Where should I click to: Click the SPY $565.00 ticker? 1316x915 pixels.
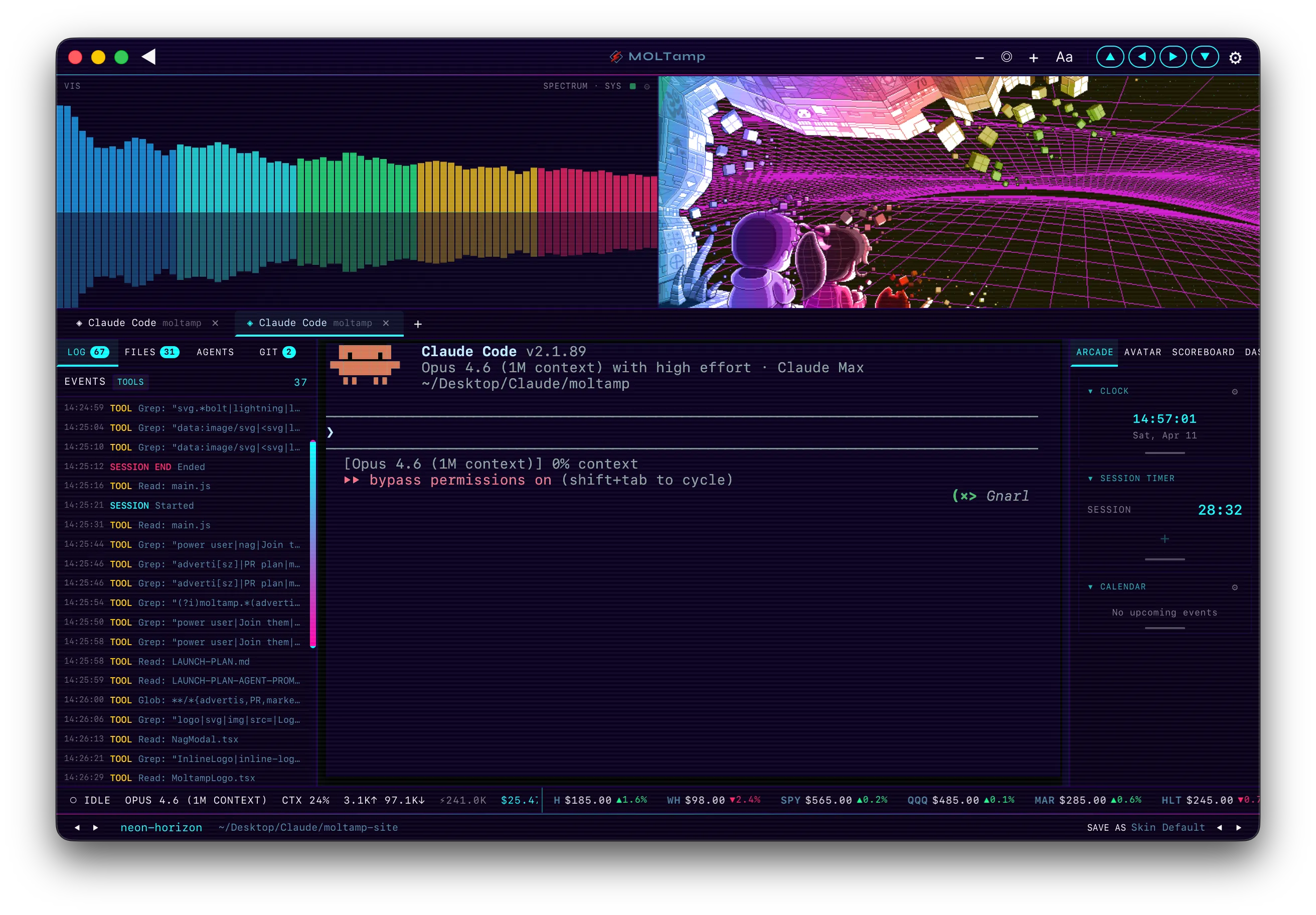coord(834,800)
